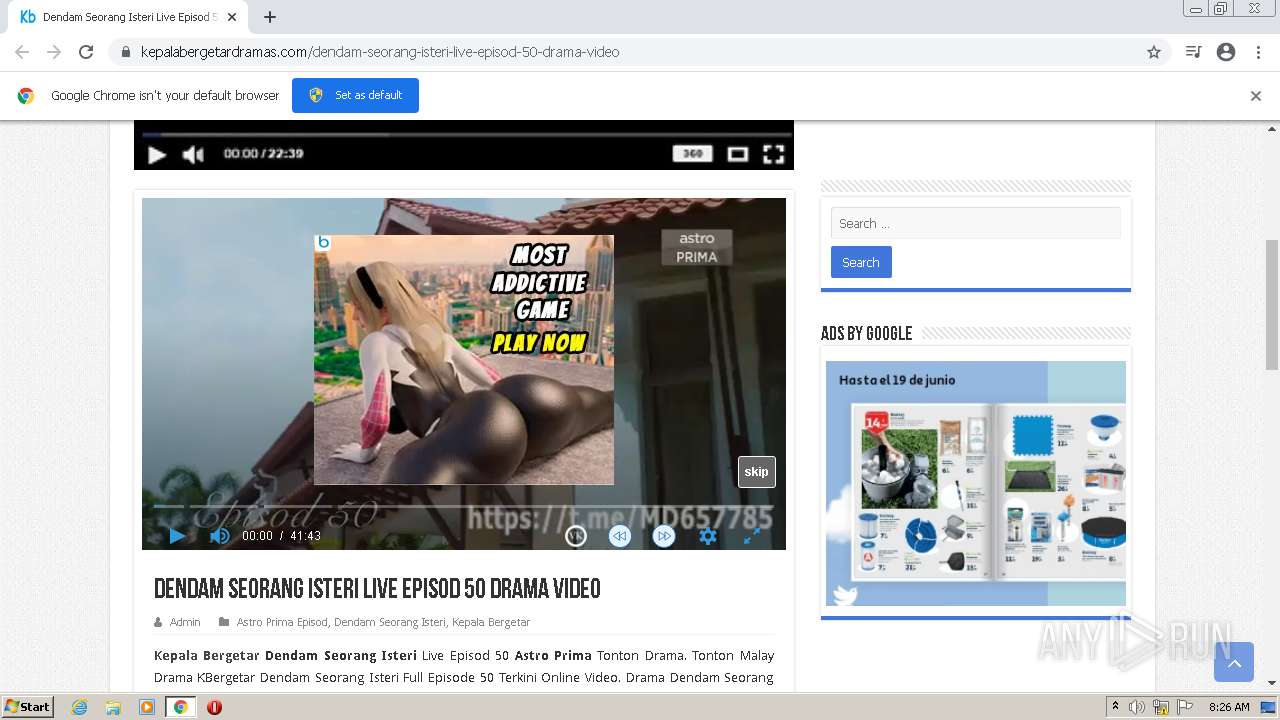This screenshot has width=1280, height=720.
Task: Open the Chrome three-dot menu
Action: click(x=1258, y=52)
